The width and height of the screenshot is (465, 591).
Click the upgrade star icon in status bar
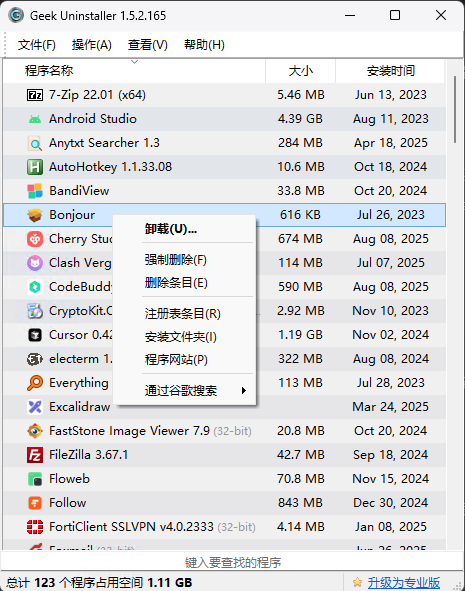(x=357, y=582)
